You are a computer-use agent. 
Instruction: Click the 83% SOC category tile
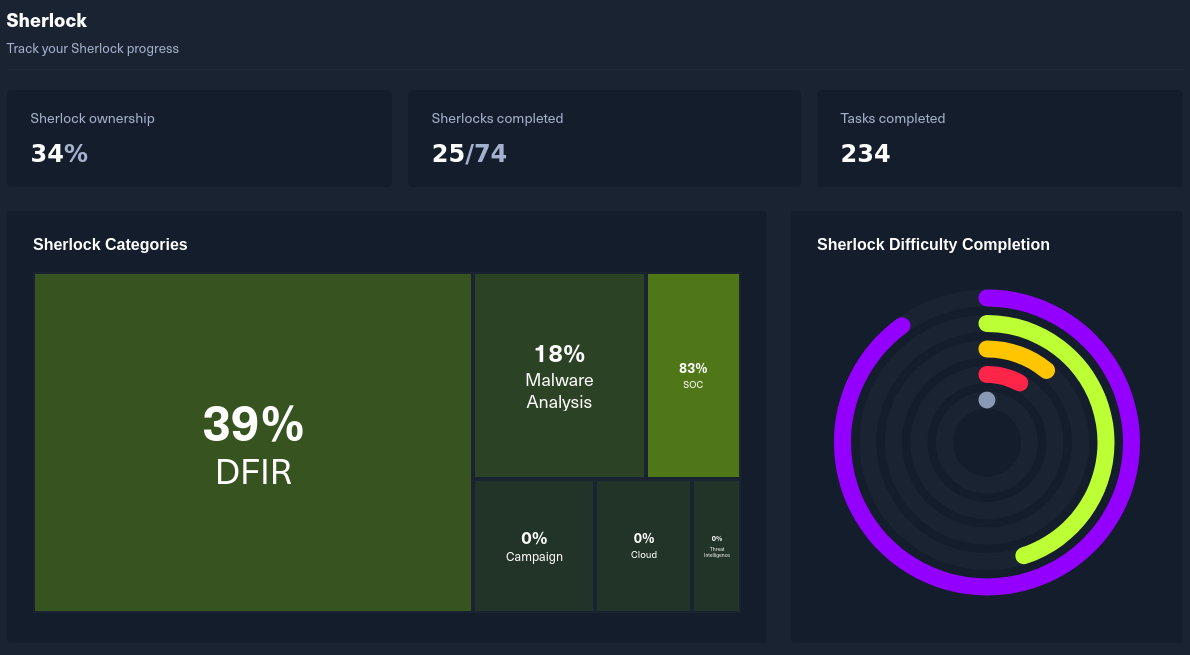[x=693, y=376]
